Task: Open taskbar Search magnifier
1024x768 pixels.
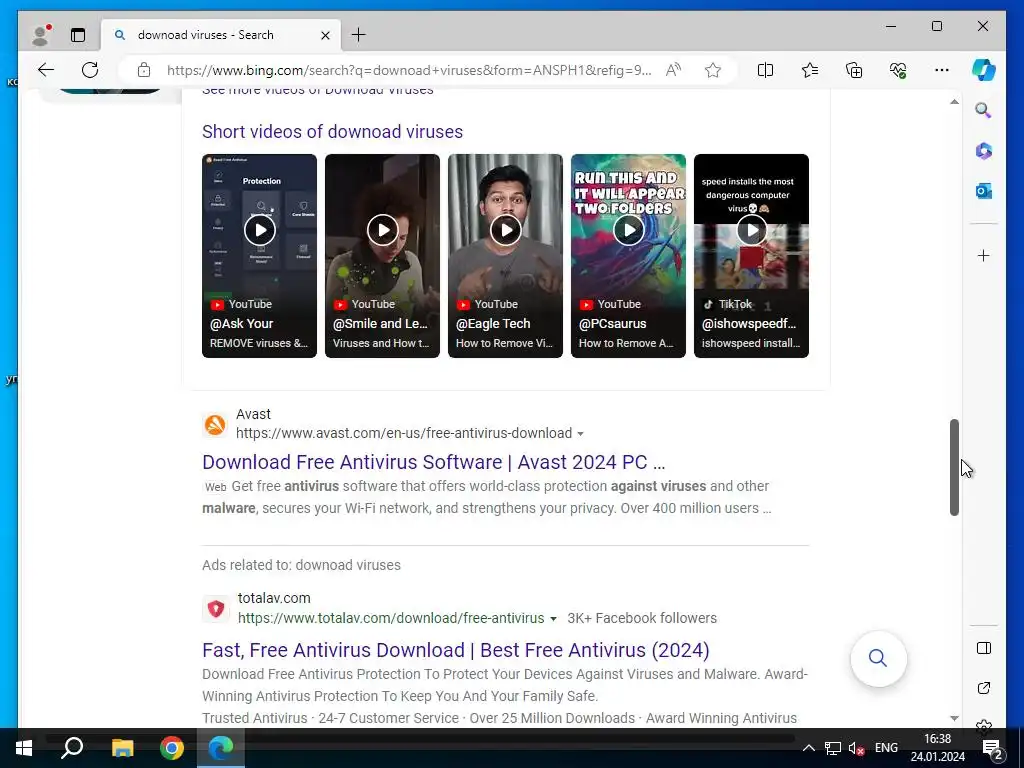Action: (72, 748)
